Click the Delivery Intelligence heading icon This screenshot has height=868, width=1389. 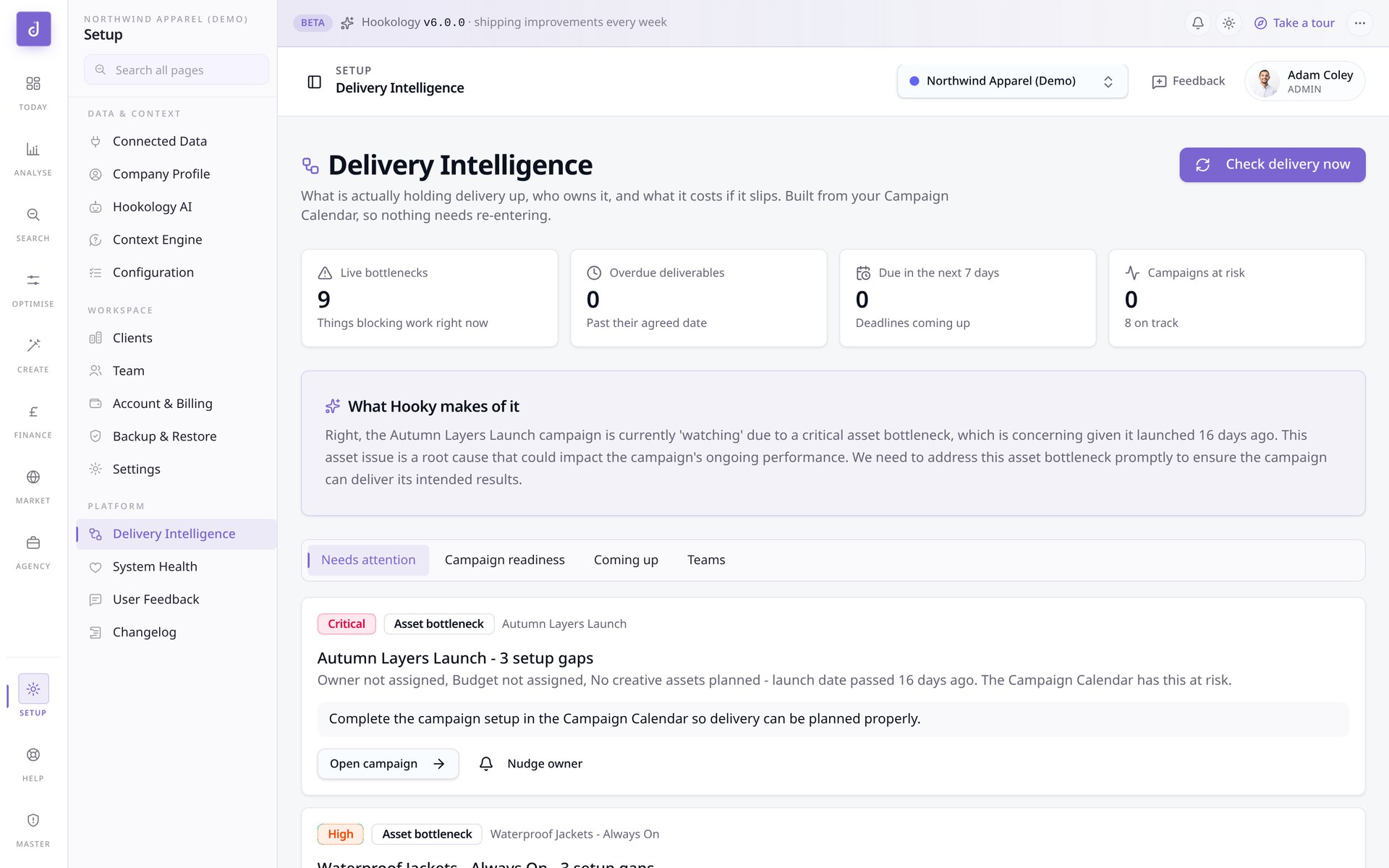[x=310, y=166]
